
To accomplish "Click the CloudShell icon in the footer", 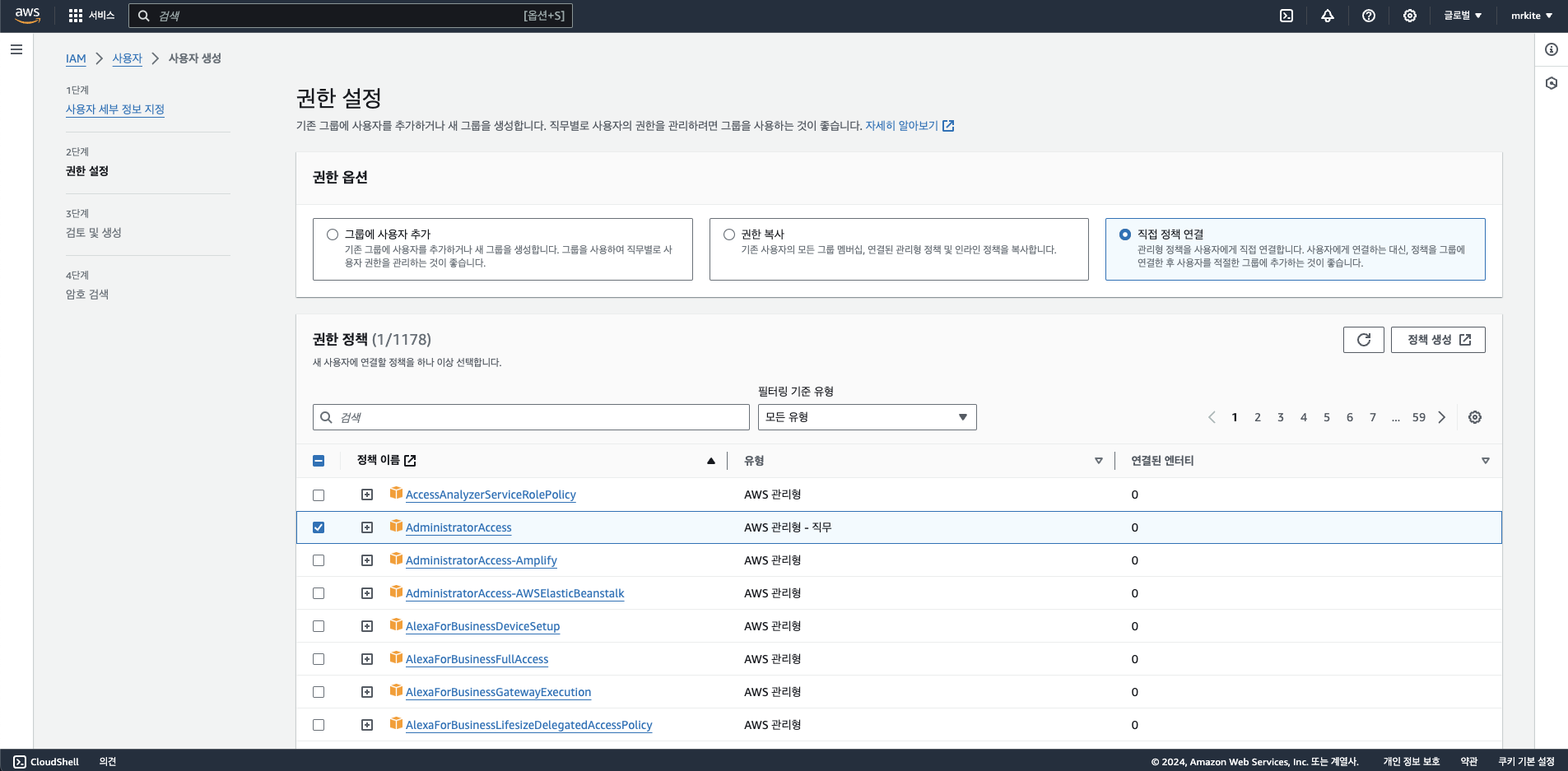I will (x=20, y=762).
